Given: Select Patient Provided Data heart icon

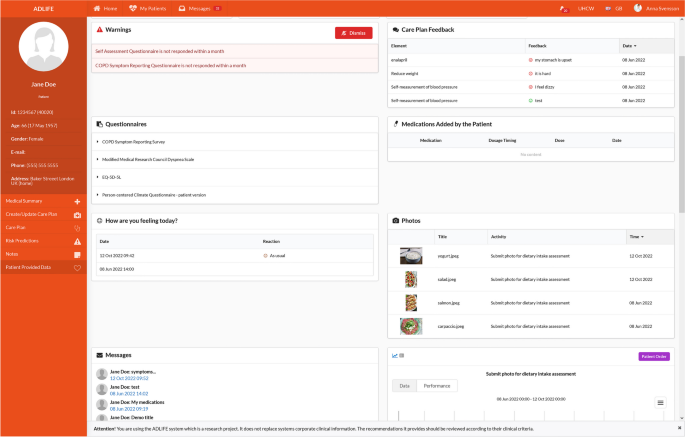Looking at the screenshot, I should pos(77,268).
